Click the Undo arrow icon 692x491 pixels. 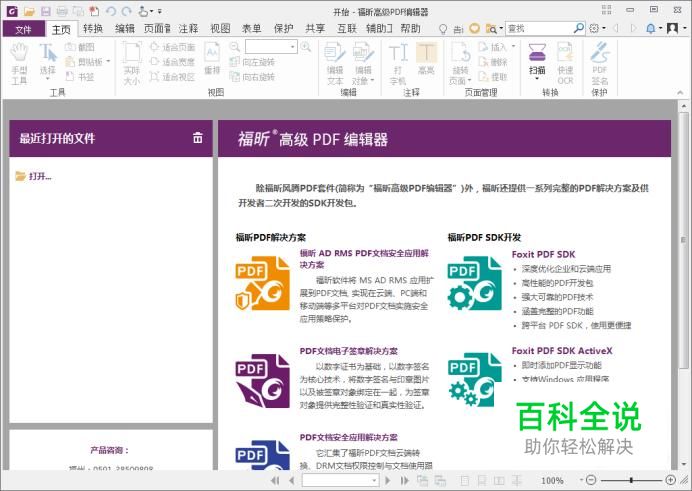point(111,11)
